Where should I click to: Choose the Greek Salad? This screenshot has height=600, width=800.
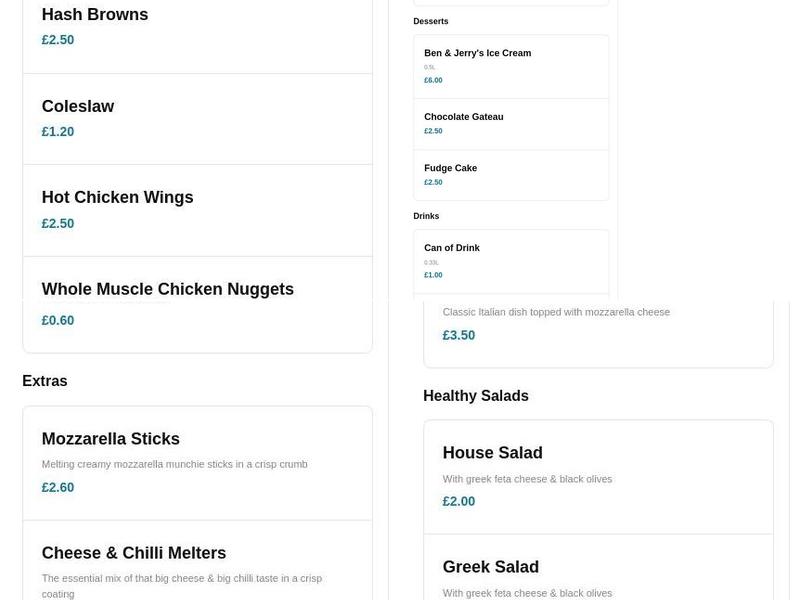click(x=490, y=567)
